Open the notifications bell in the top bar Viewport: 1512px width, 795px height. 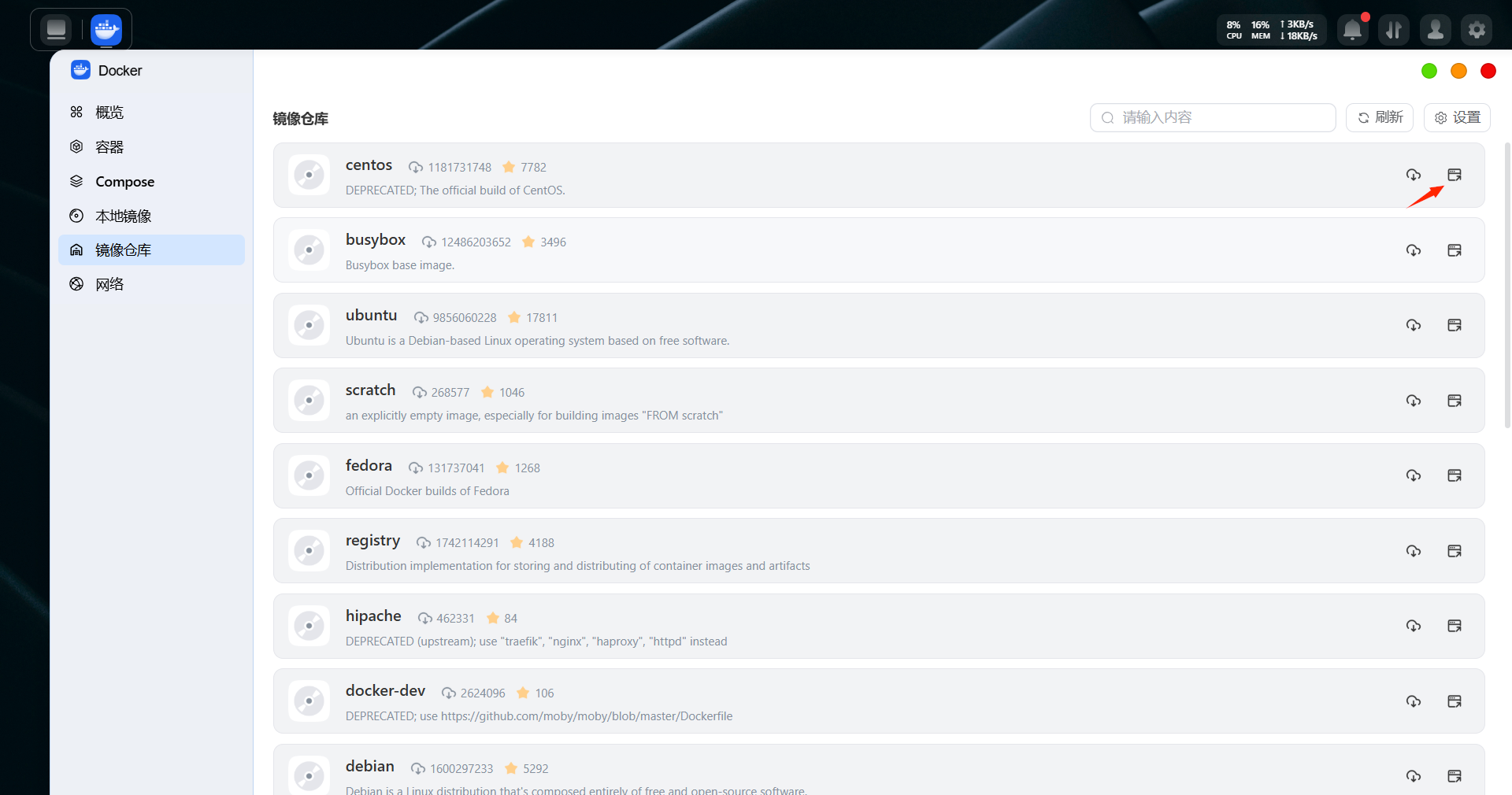1353,30
